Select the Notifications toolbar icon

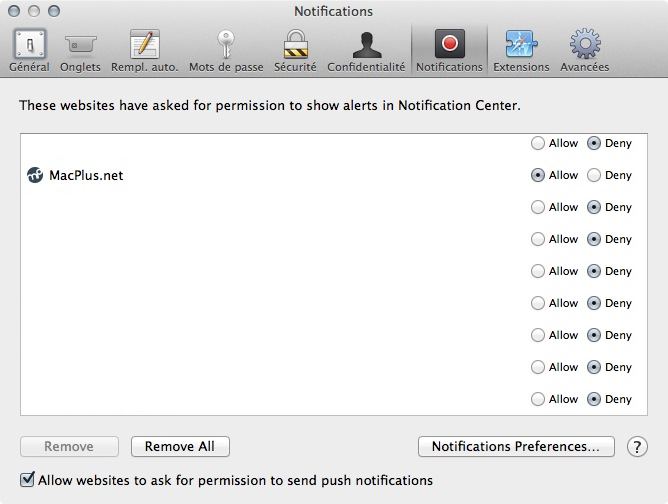(449, 50)
